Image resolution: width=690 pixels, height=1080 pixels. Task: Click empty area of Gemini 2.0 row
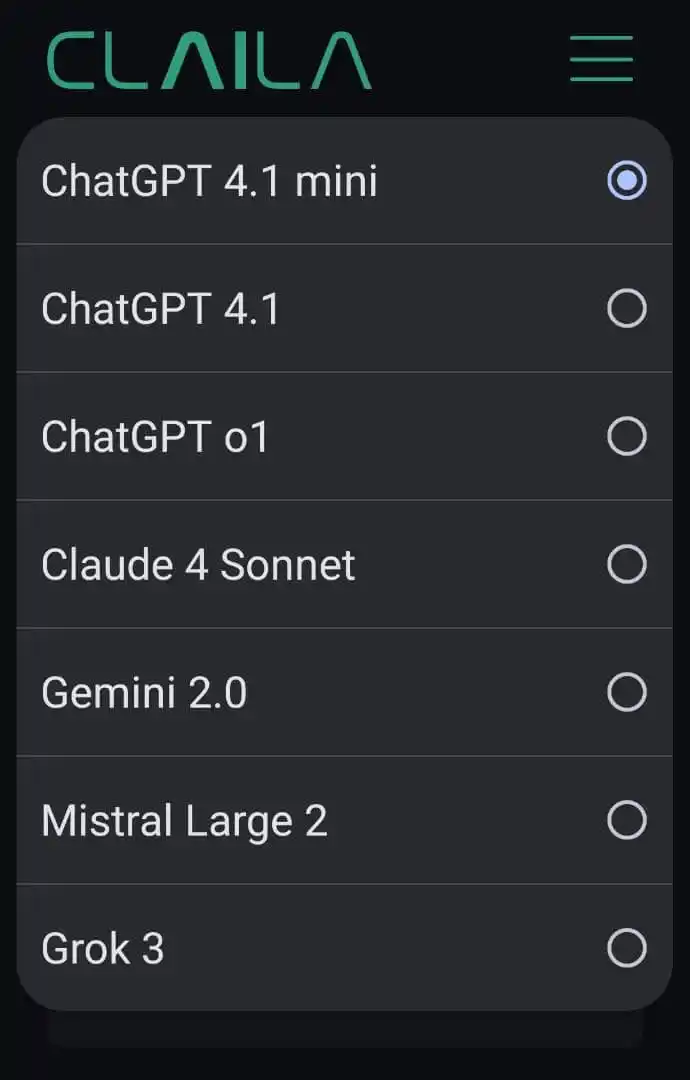click(427, 692)
